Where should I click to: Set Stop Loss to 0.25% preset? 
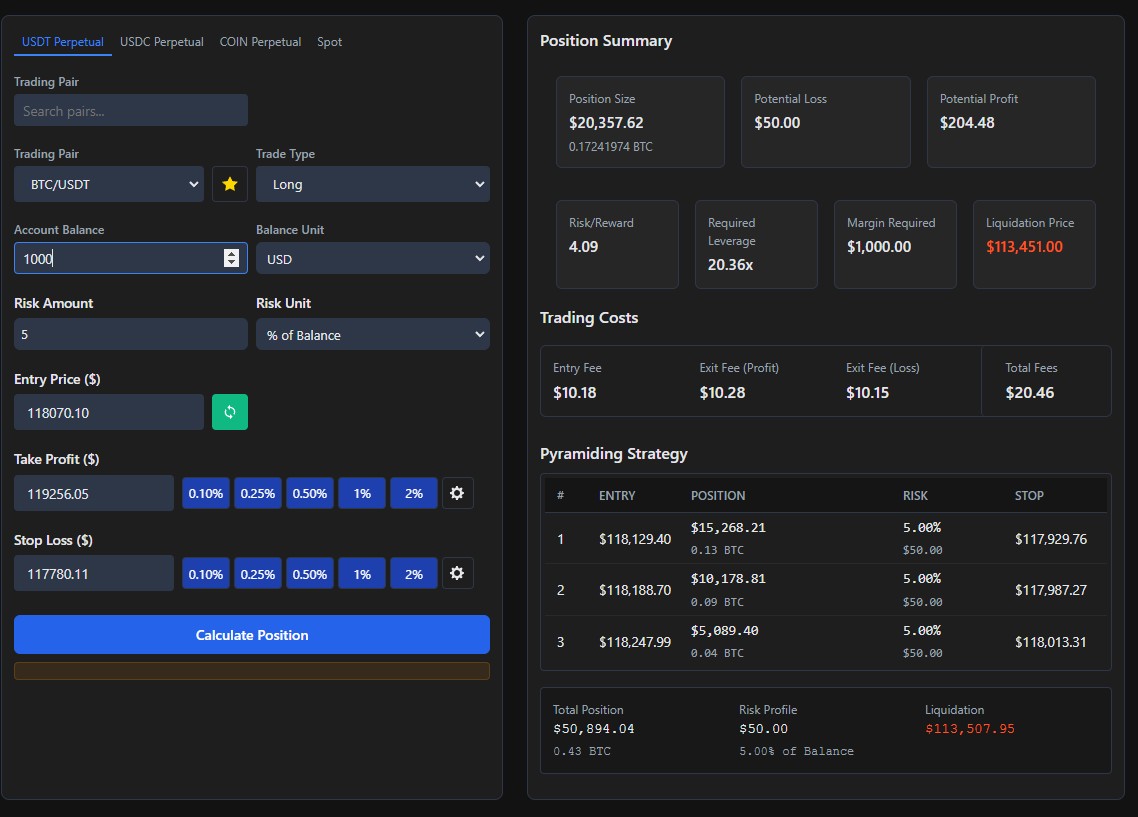(x=258, y=573)
